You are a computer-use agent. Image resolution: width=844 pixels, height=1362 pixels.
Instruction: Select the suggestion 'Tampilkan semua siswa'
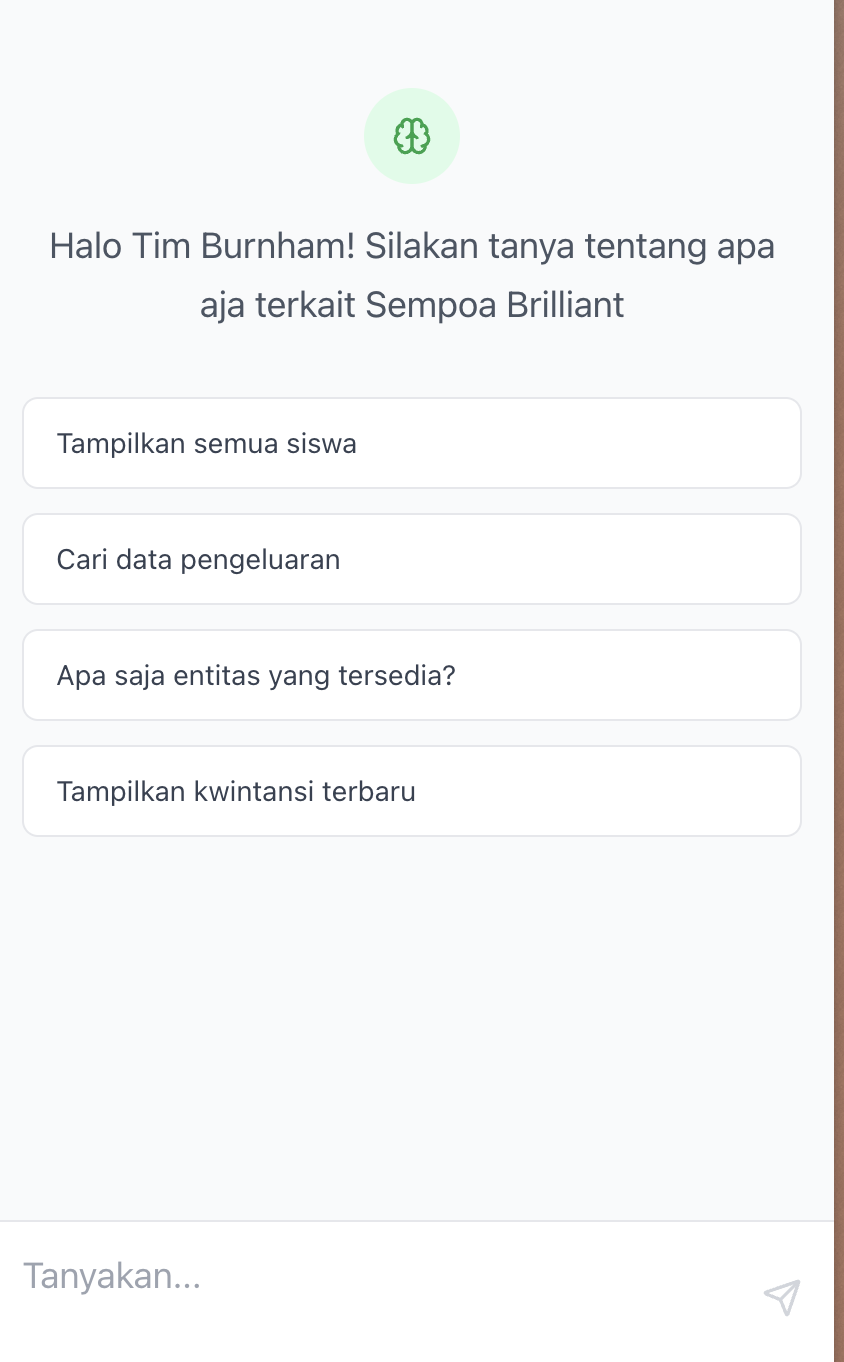click(411, 443)
